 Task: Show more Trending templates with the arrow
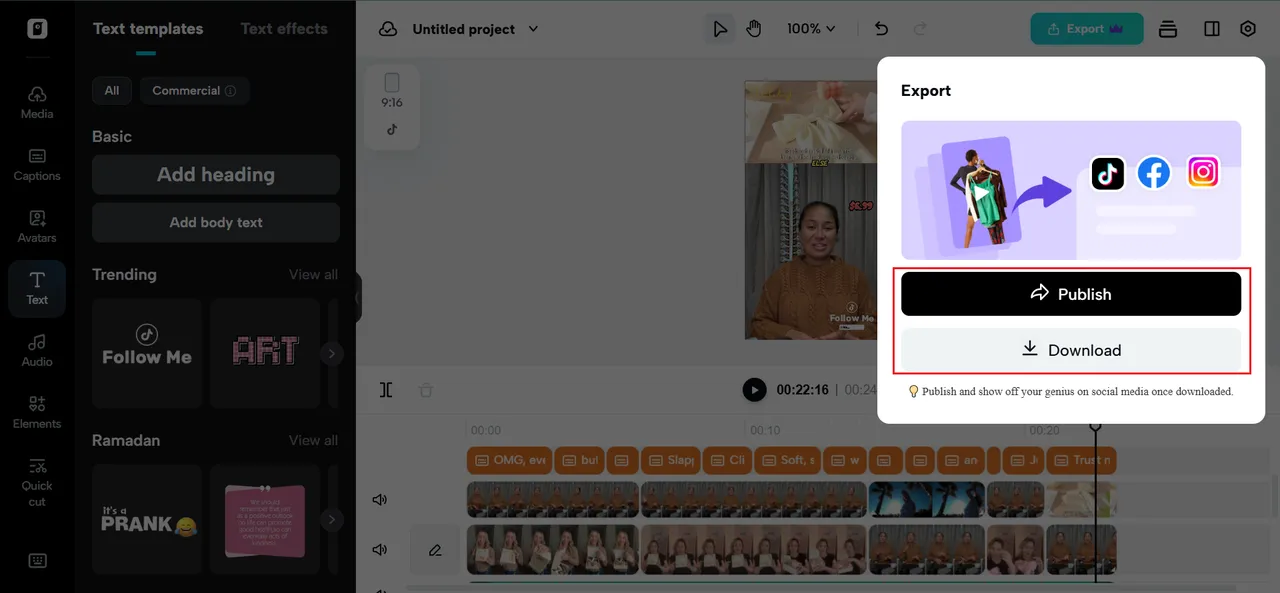[x=332, y=353]
